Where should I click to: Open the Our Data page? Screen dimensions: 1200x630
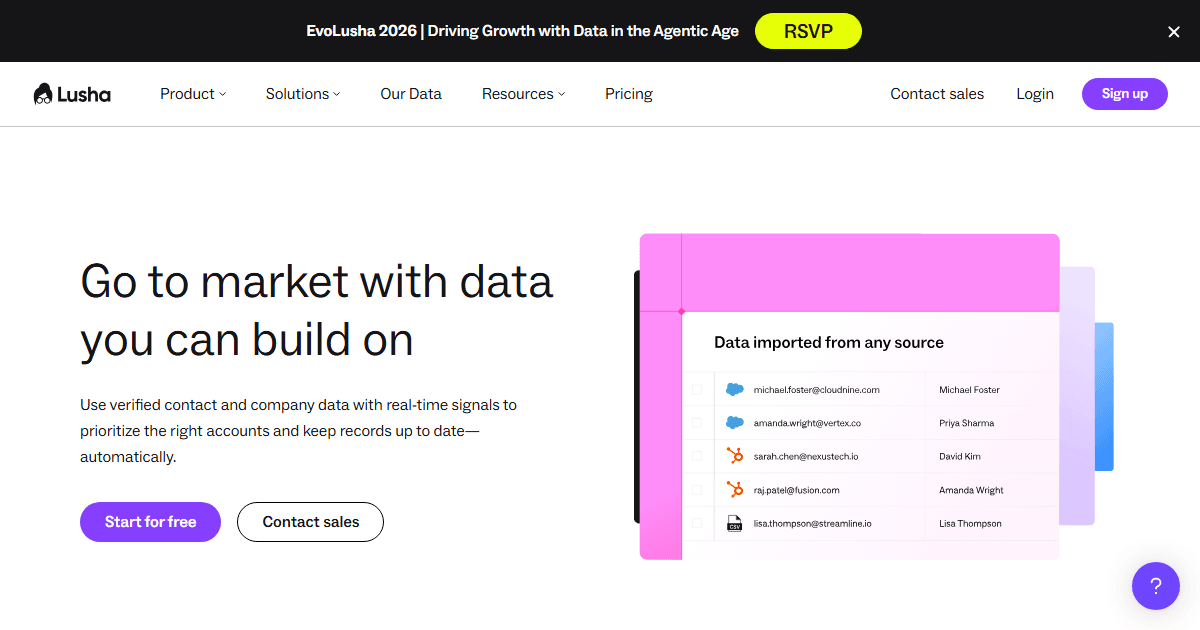click(x=411, y=94)
